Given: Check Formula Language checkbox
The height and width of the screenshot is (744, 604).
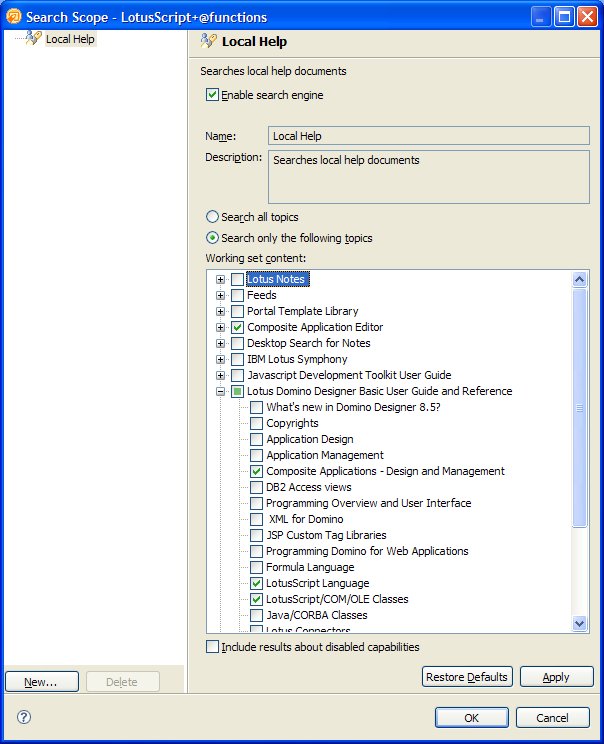Looking at the screenshot, I should 256,567.
